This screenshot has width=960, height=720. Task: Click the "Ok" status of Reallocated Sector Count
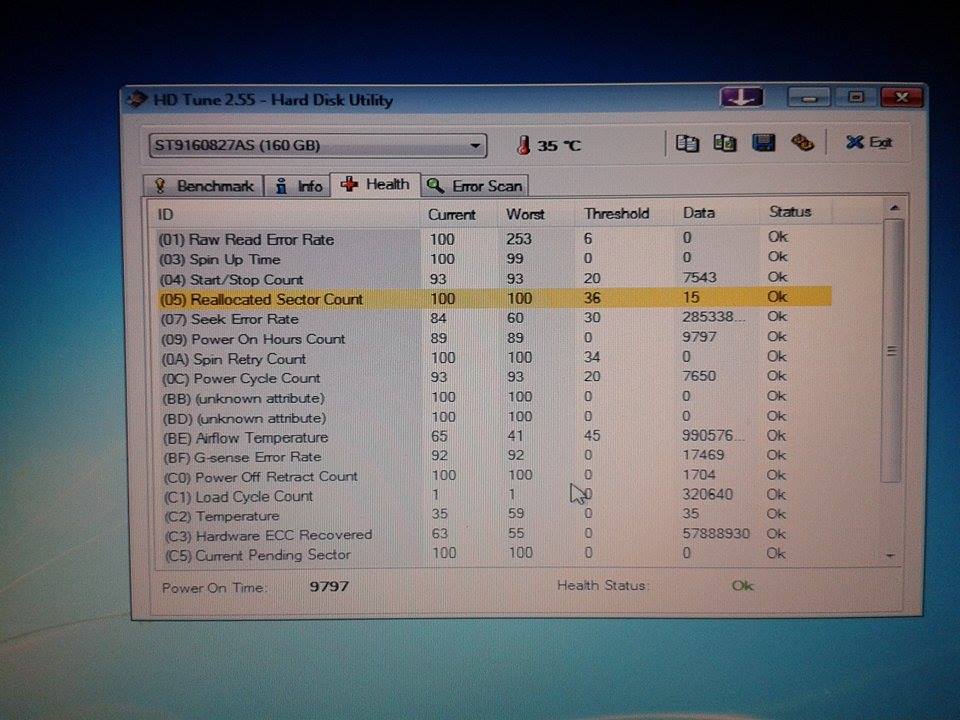778,297
